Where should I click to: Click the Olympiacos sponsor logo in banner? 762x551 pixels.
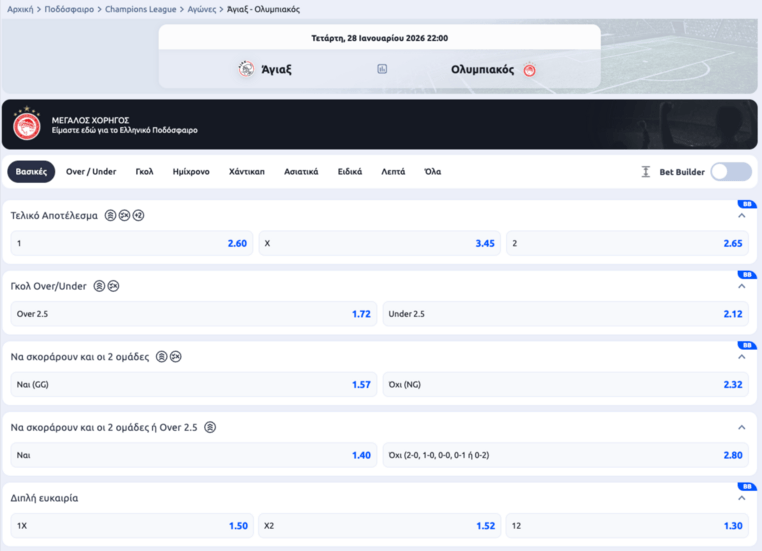click(x=27, y=125)
